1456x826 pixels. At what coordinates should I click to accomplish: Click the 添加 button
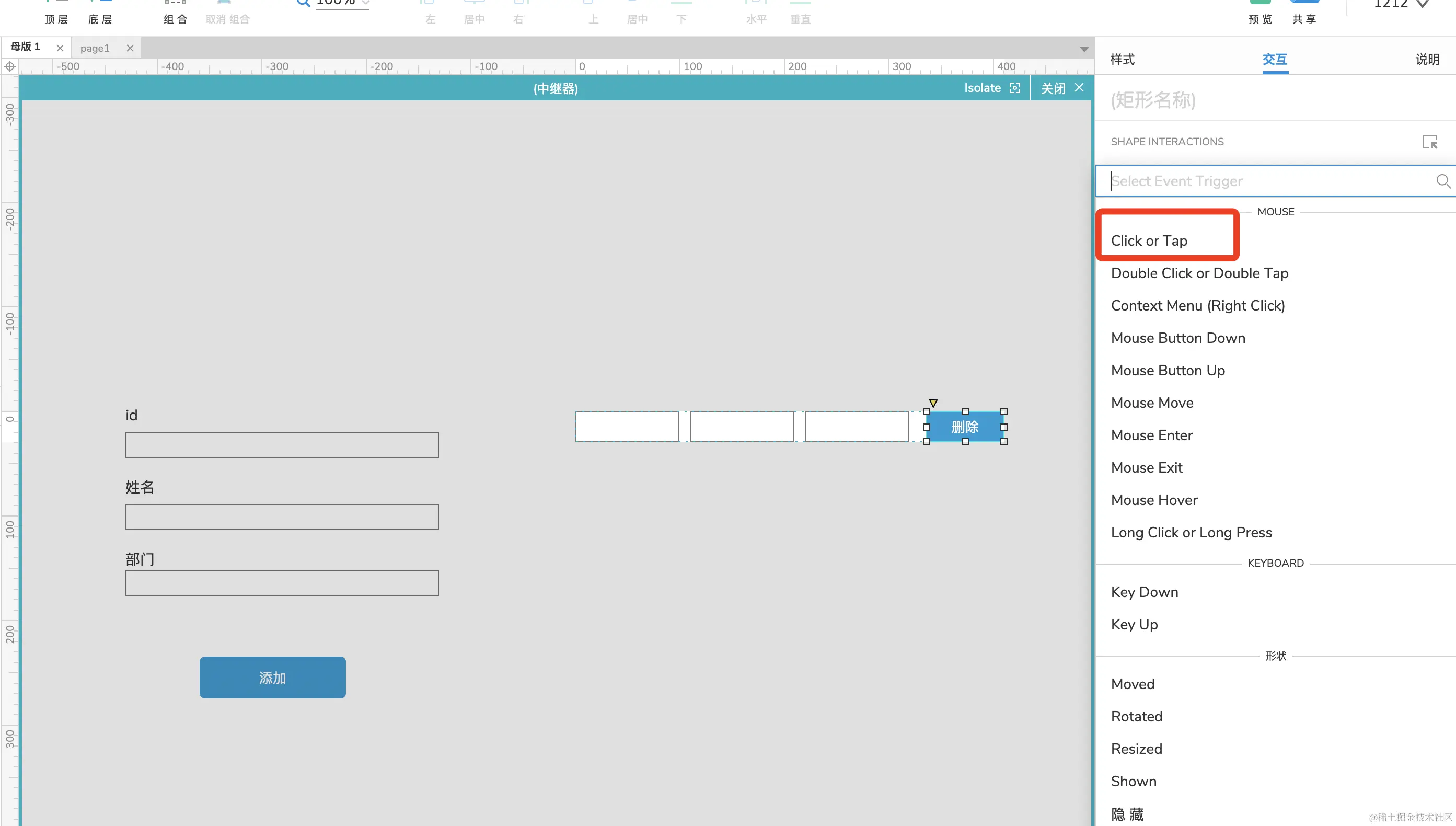click(x=272, y=678)
